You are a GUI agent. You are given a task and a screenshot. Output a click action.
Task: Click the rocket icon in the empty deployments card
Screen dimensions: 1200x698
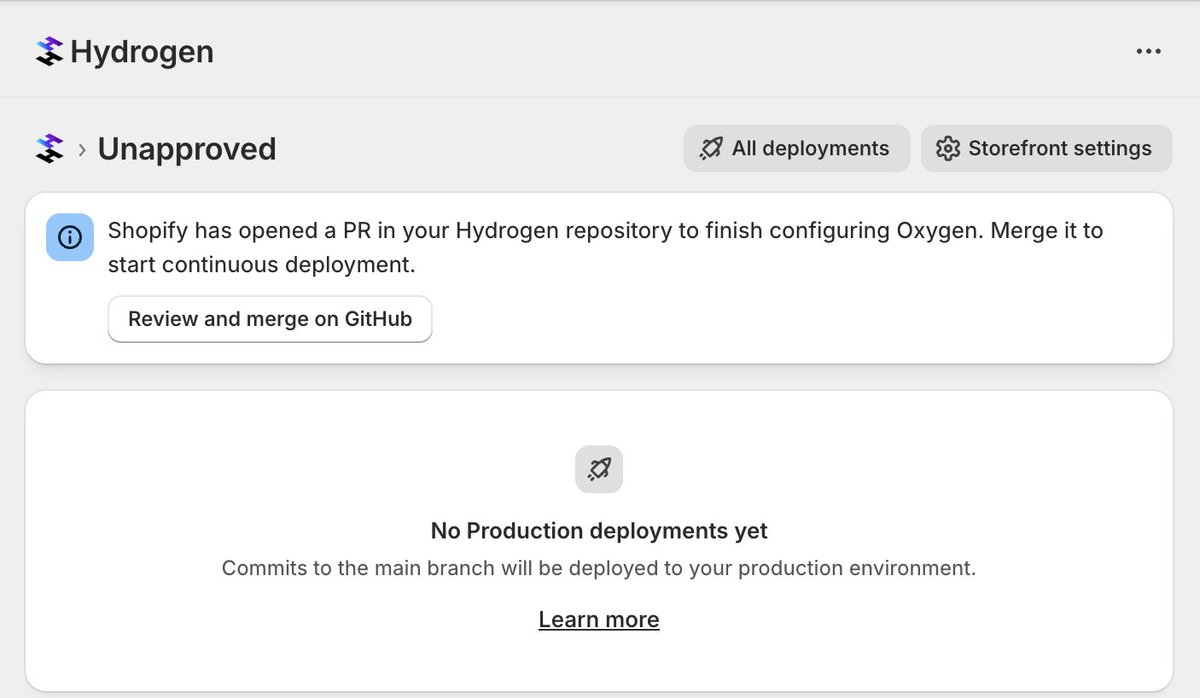599,468
